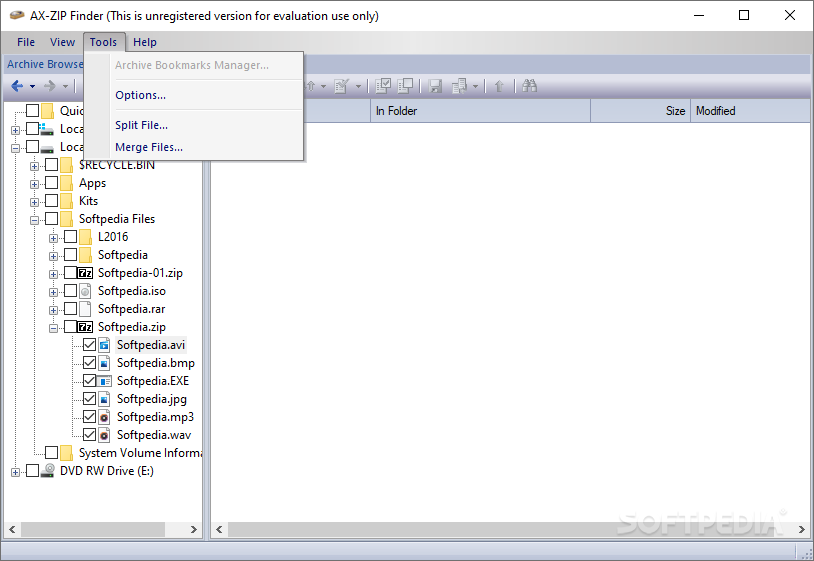814x561 pixels.
Task: Click left arrow of file list scrollbar
Action: pos(219,529)
